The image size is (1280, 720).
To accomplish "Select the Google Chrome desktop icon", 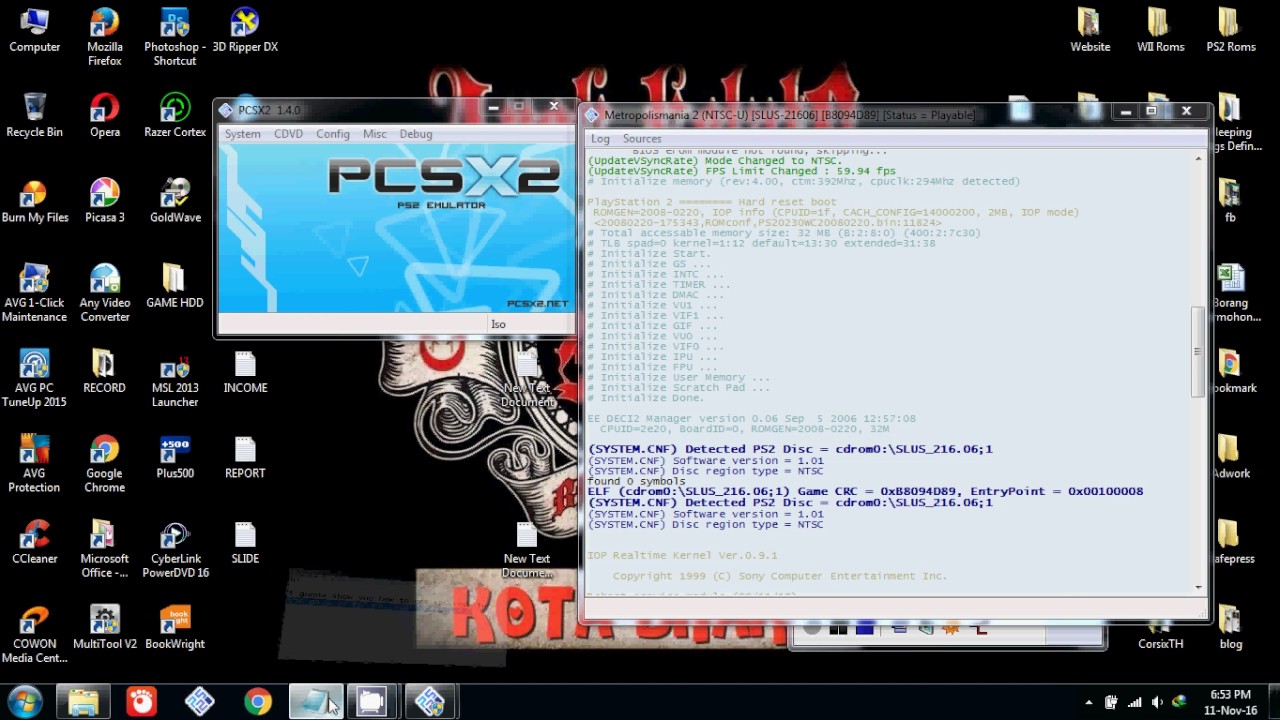I will [x=105, y=464].
